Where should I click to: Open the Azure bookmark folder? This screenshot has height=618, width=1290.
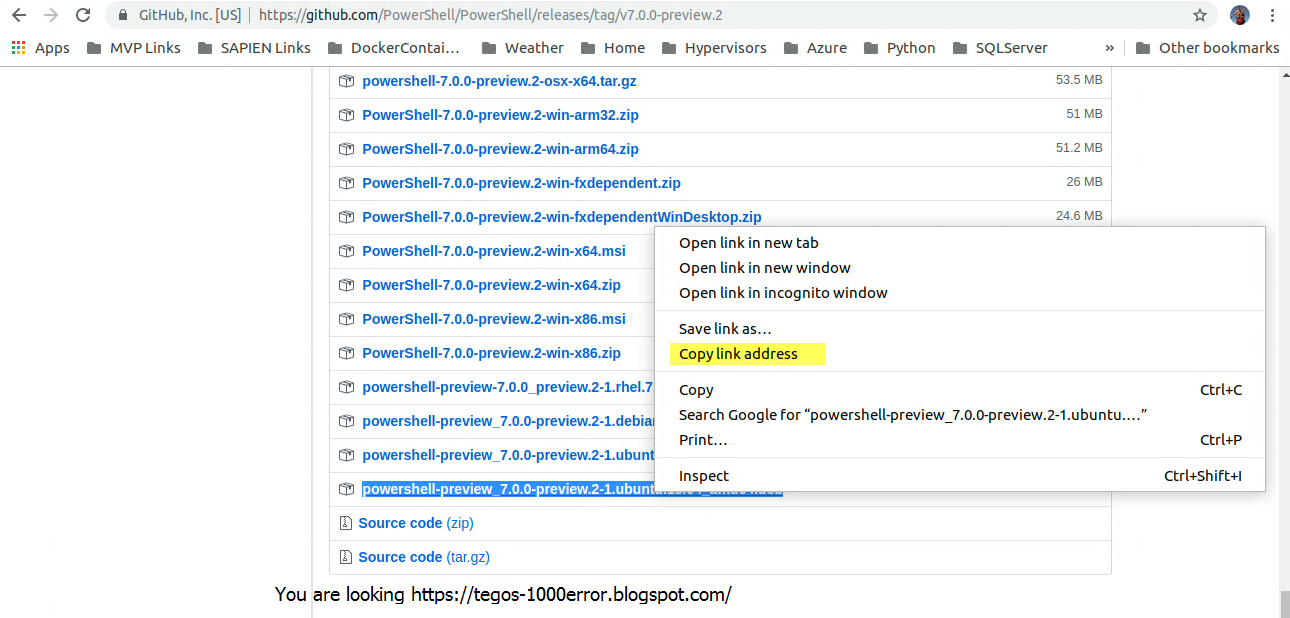click(x=815, y=48)
